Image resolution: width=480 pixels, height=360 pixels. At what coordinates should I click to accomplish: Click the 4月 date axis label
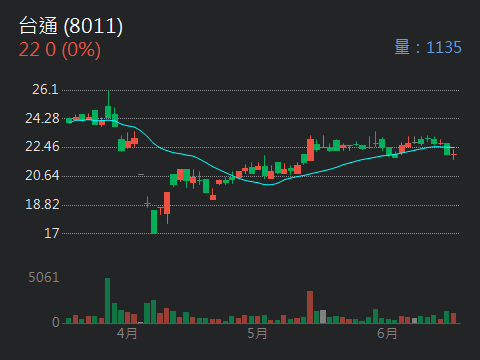[127, 333]
